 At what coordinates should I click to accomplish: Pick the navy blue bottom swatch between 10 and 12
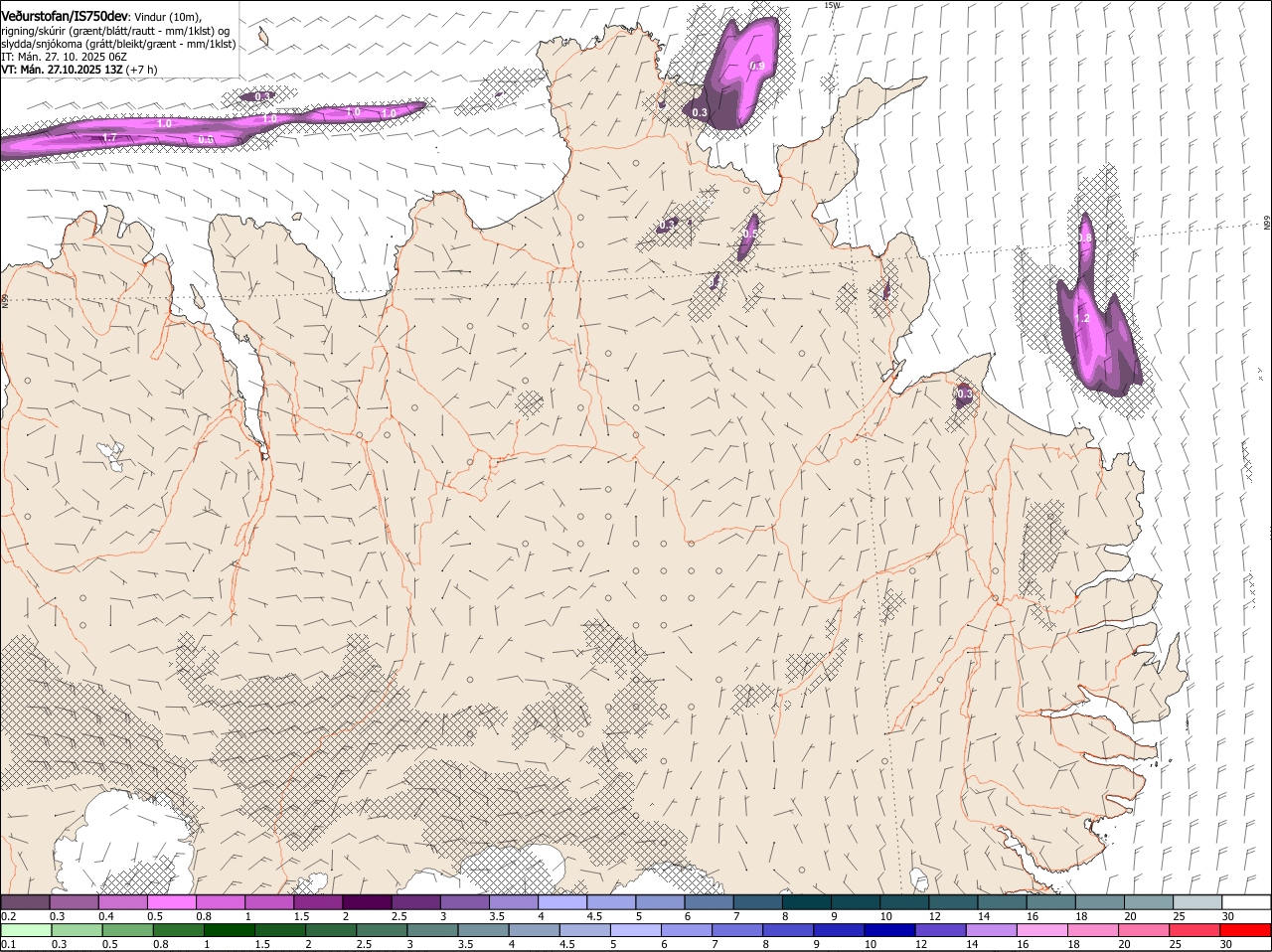pos(889,931)
